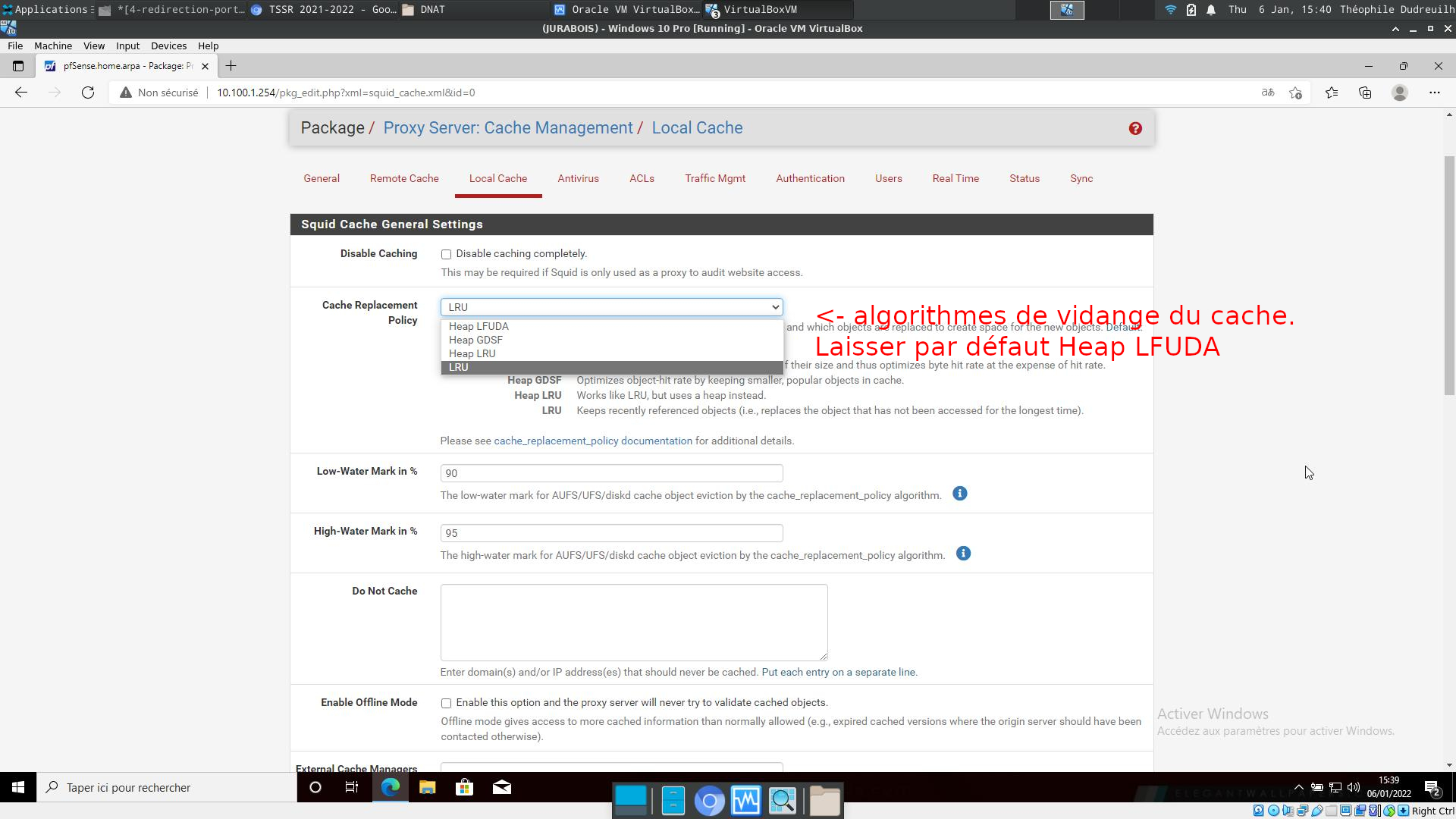Enable Disable caching completely checkbox
Screen dimensions: 1456x819
click(x=446, y=255)
